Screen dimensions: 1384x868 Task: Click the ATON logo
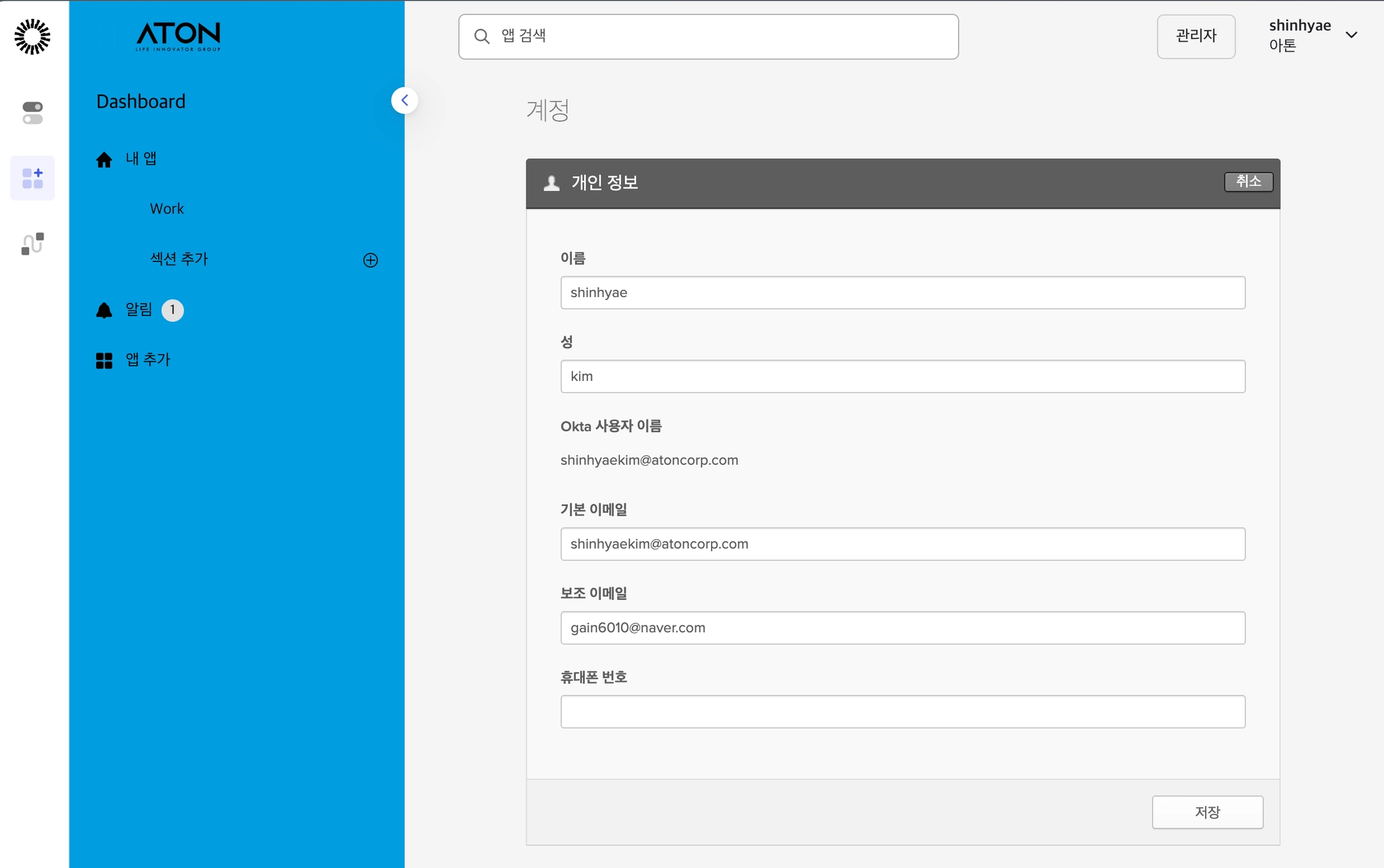coord(178,36)
